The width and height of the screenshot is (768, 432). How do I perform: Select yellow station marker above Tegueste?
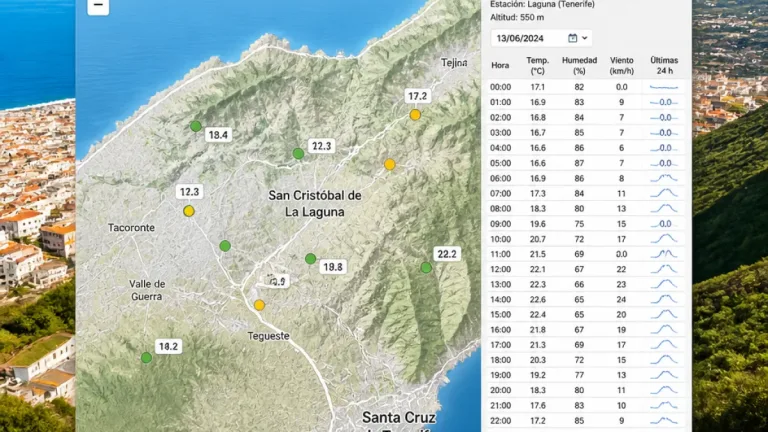(260, 306)
